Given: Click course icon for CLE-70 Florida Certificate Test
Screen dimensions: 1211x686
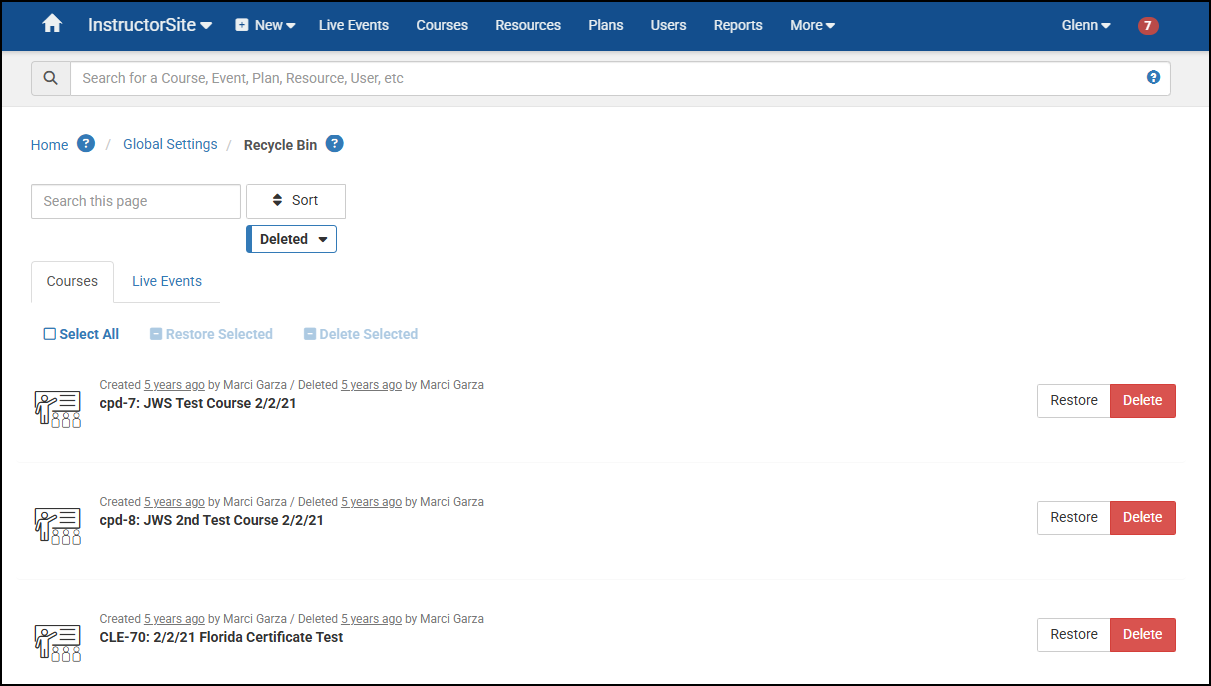Looking at the screenshot, I should click(58, 642).
